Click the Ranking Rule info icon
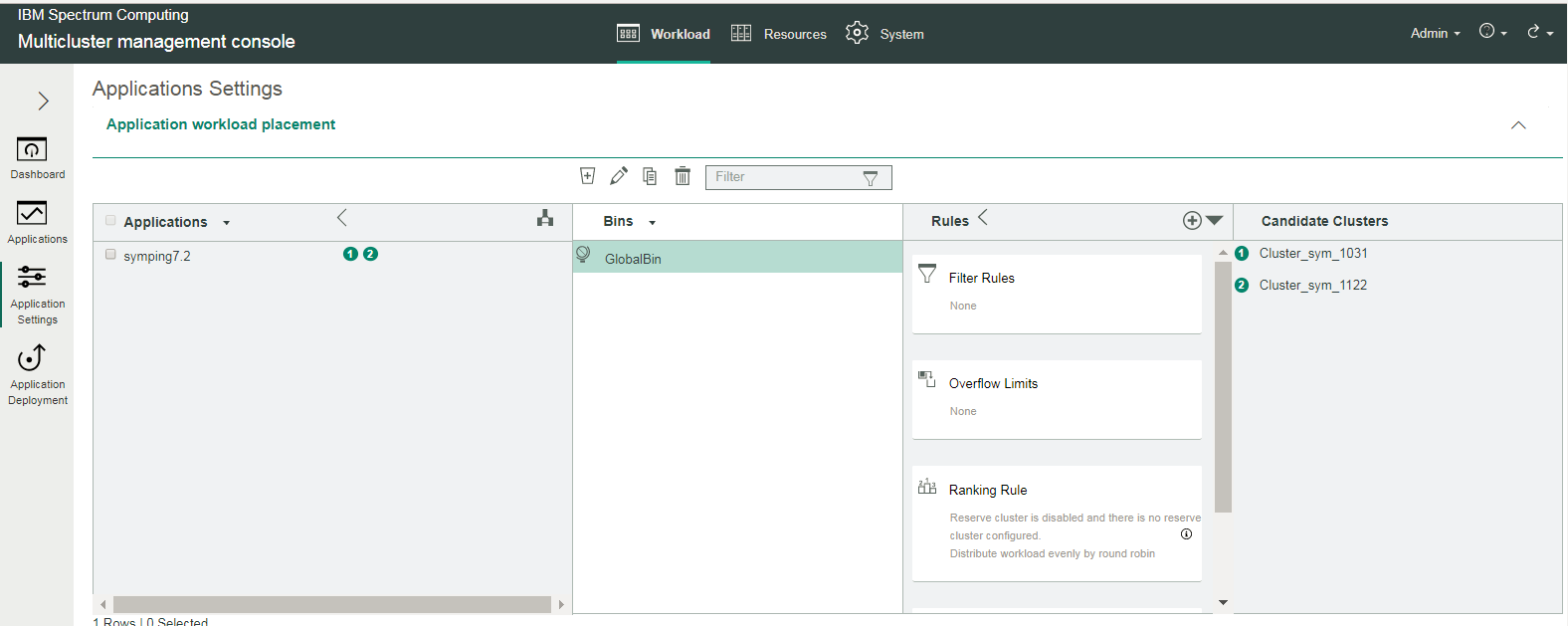Image resolution: width=1568 pixels, height=626 pixels. (1186, 534)
